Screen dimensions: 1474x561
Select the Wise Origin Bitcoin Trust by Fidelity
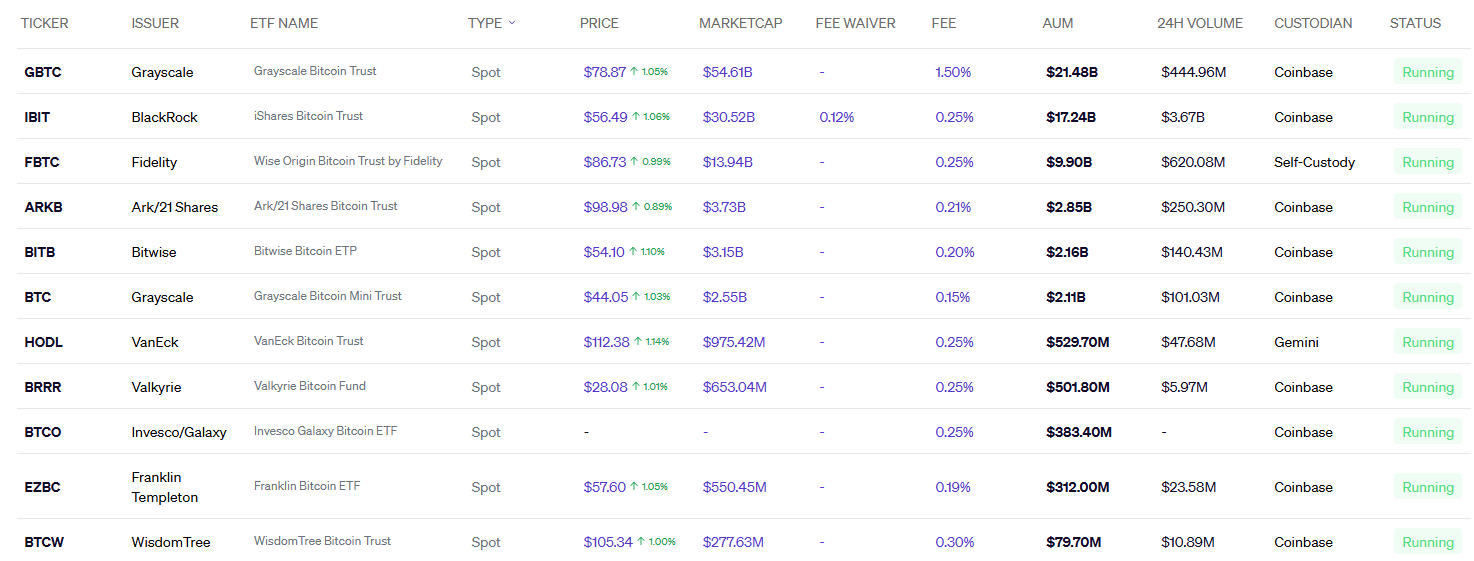tap(347, 161)
